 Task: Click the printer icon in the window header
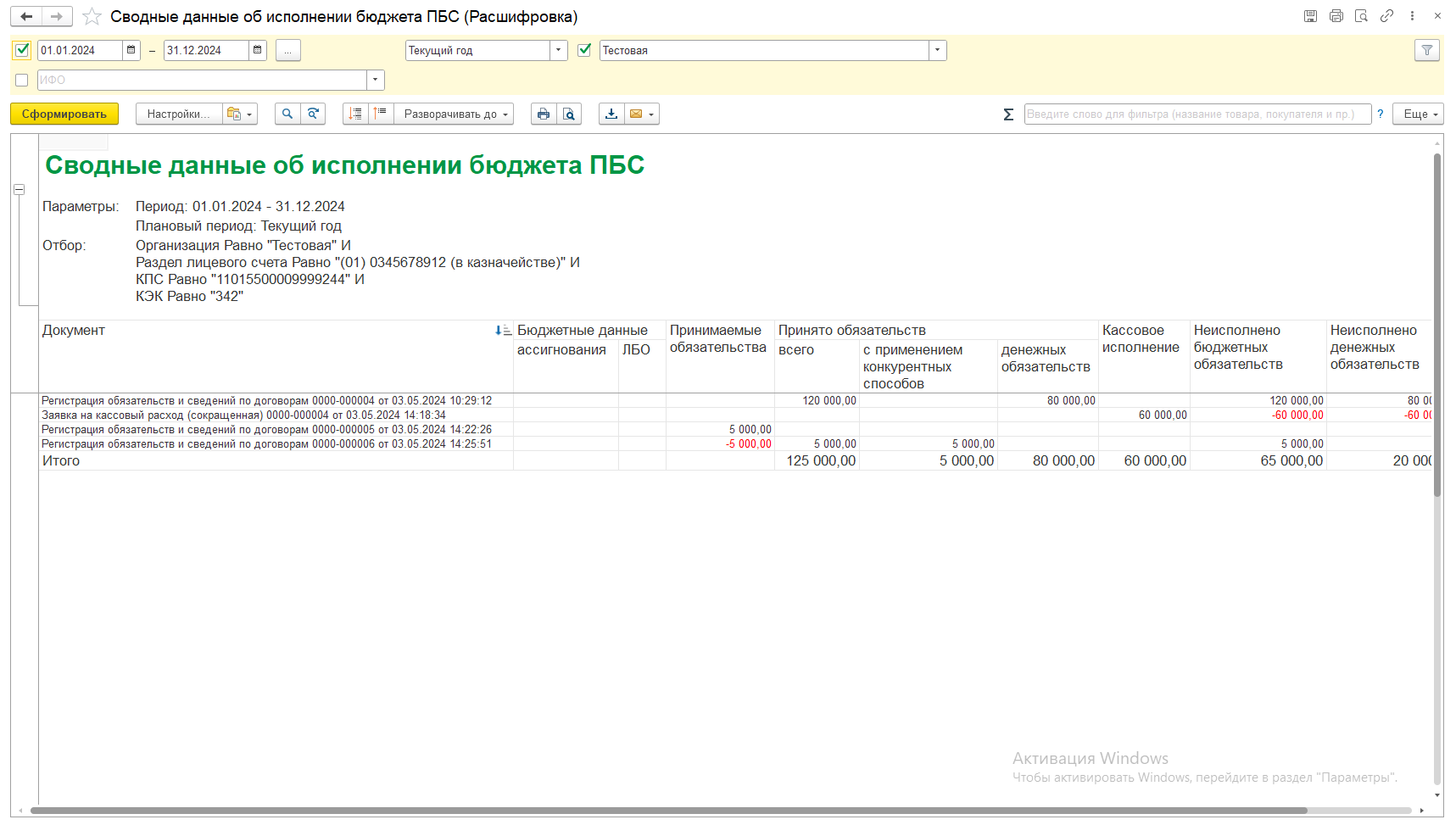click(x=1336, y=16)
